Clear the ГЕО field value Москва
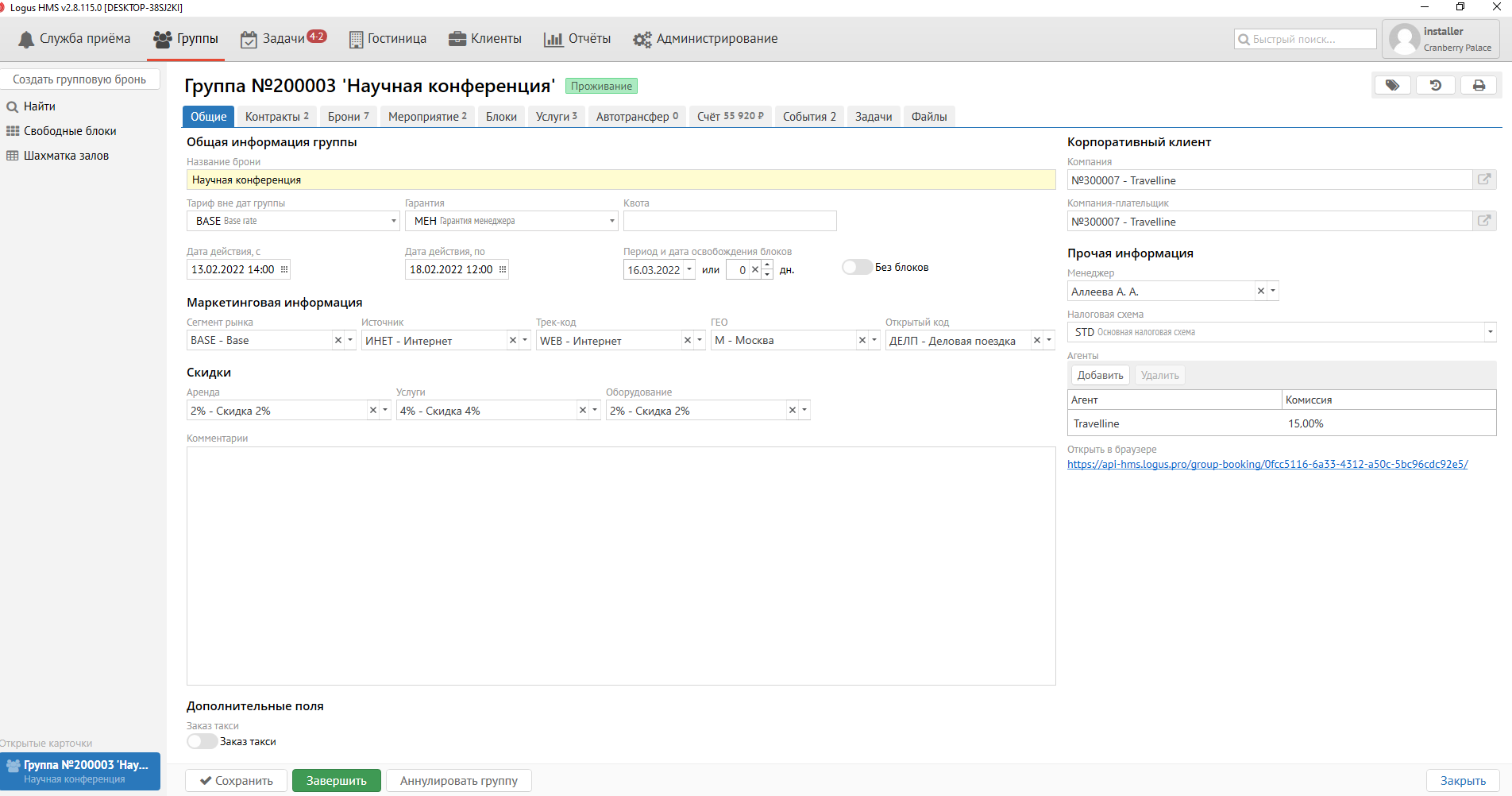The height and width of the screenshot is (796, 1512). point(862,340)
